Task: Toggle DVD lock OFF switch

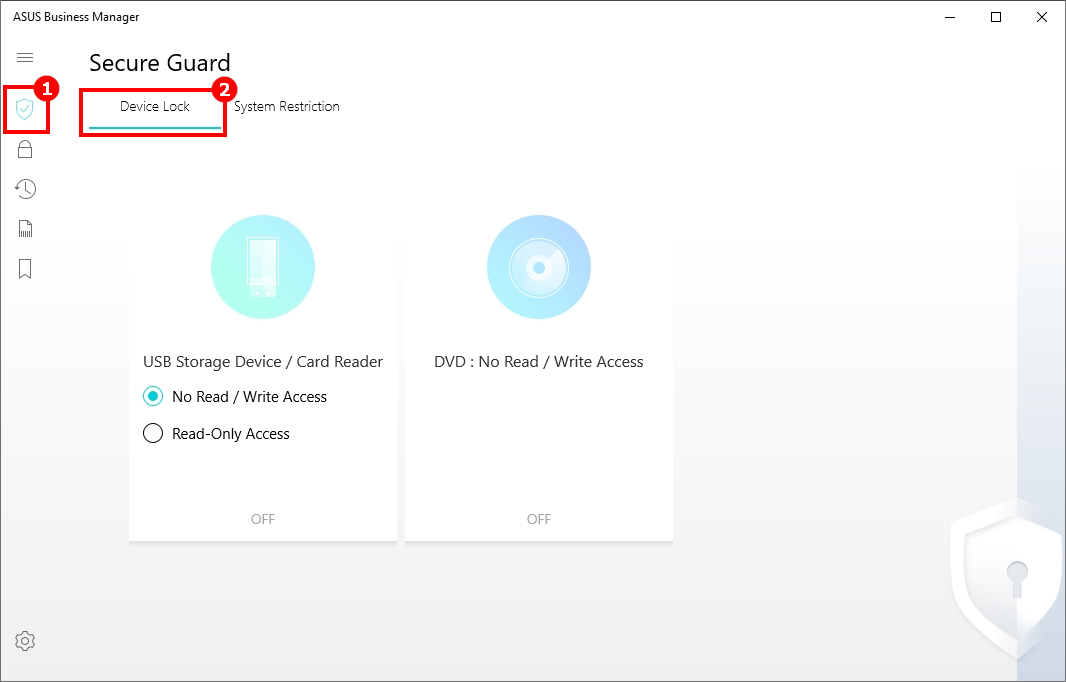Action: [539, 519]
